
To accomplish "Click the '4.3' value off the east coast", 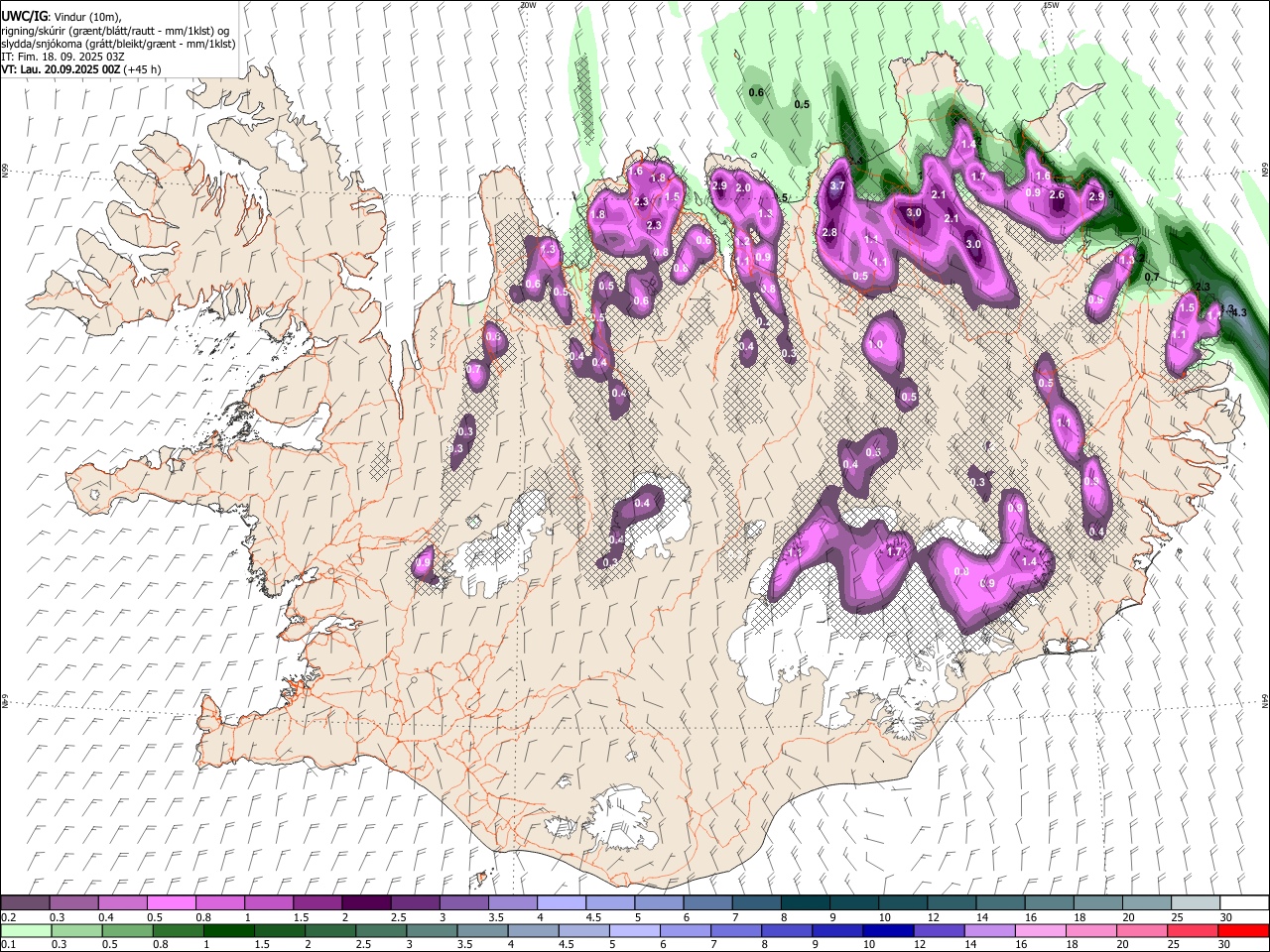I will [x=1238, y=311].
